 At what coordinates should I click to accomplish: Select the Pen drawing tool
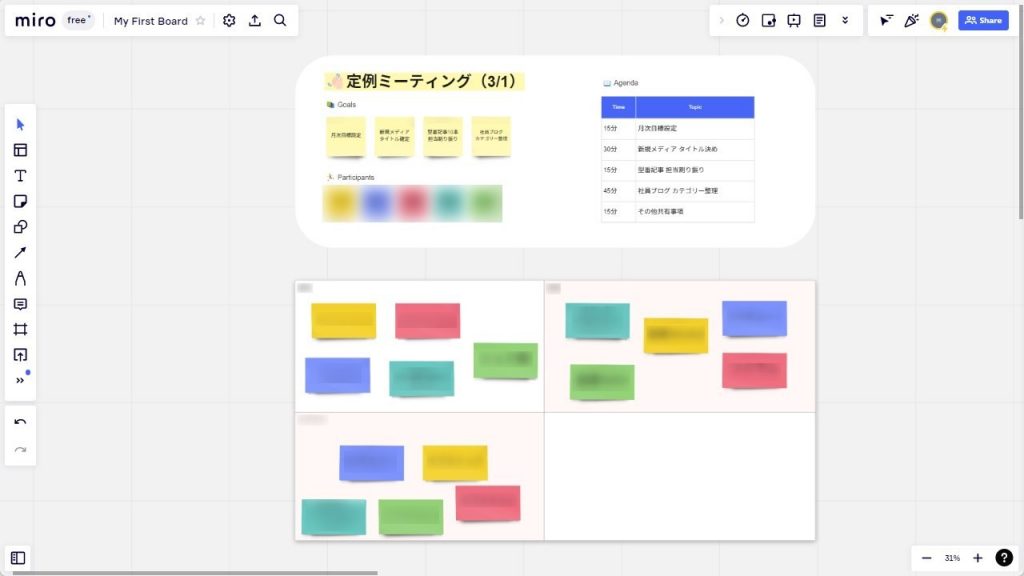pyautogui.click(x=20, y=278)
